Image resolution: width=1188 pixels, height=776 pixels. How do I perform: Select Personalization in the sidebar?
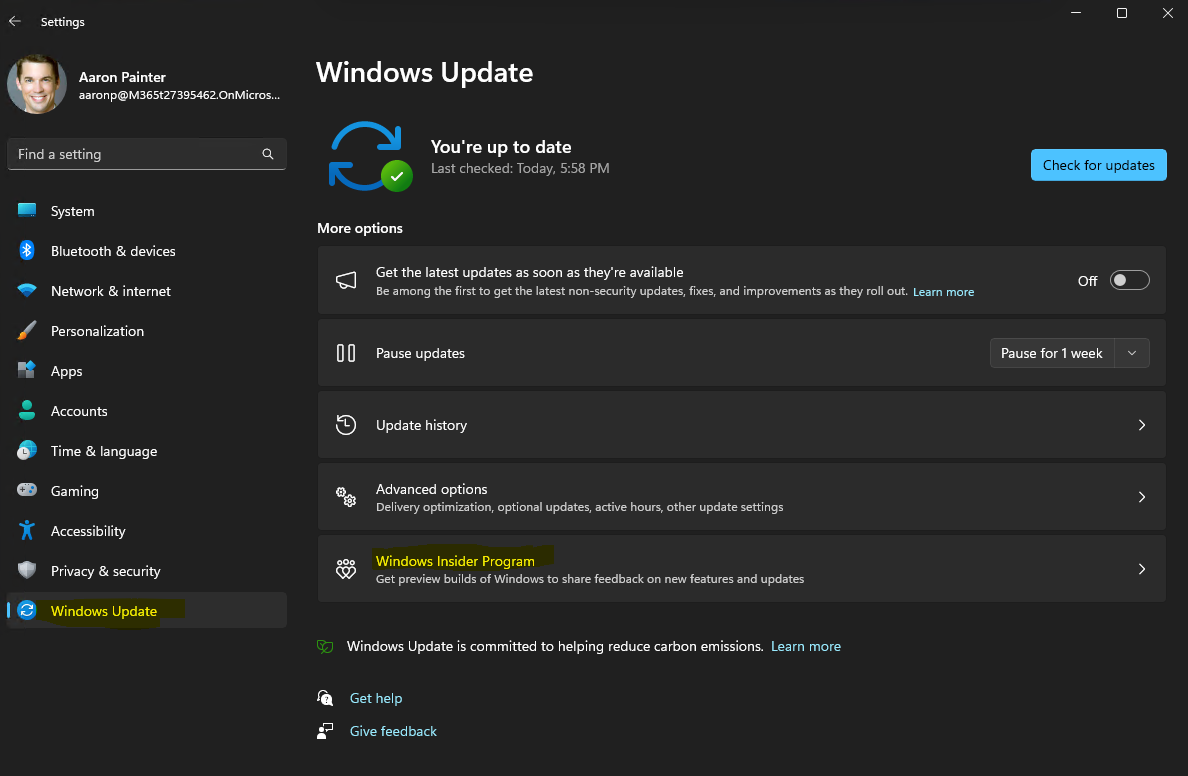tap(147, 331)
